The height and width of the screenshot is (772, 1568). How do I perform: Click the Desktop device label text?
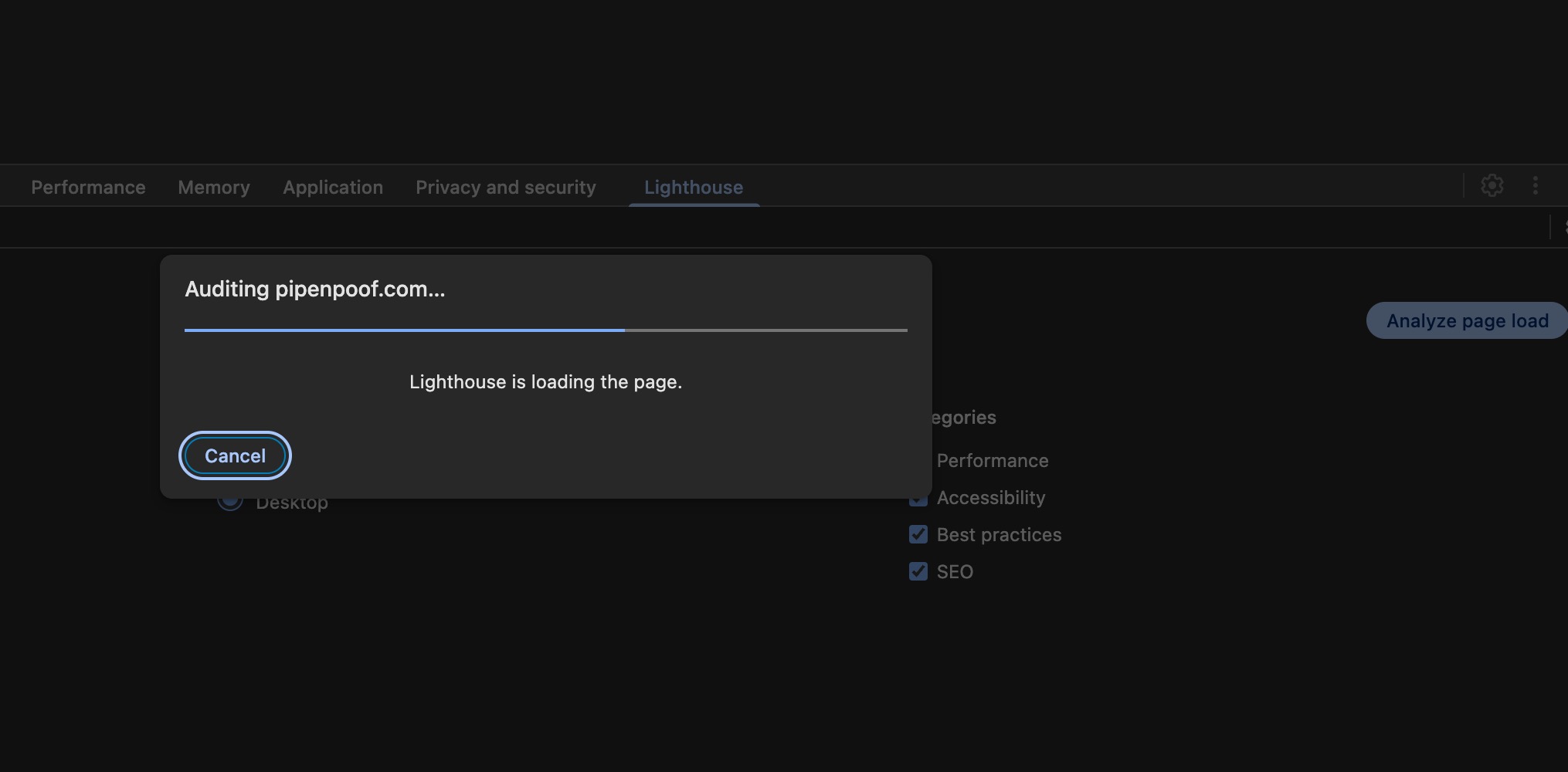coord(292,505)
